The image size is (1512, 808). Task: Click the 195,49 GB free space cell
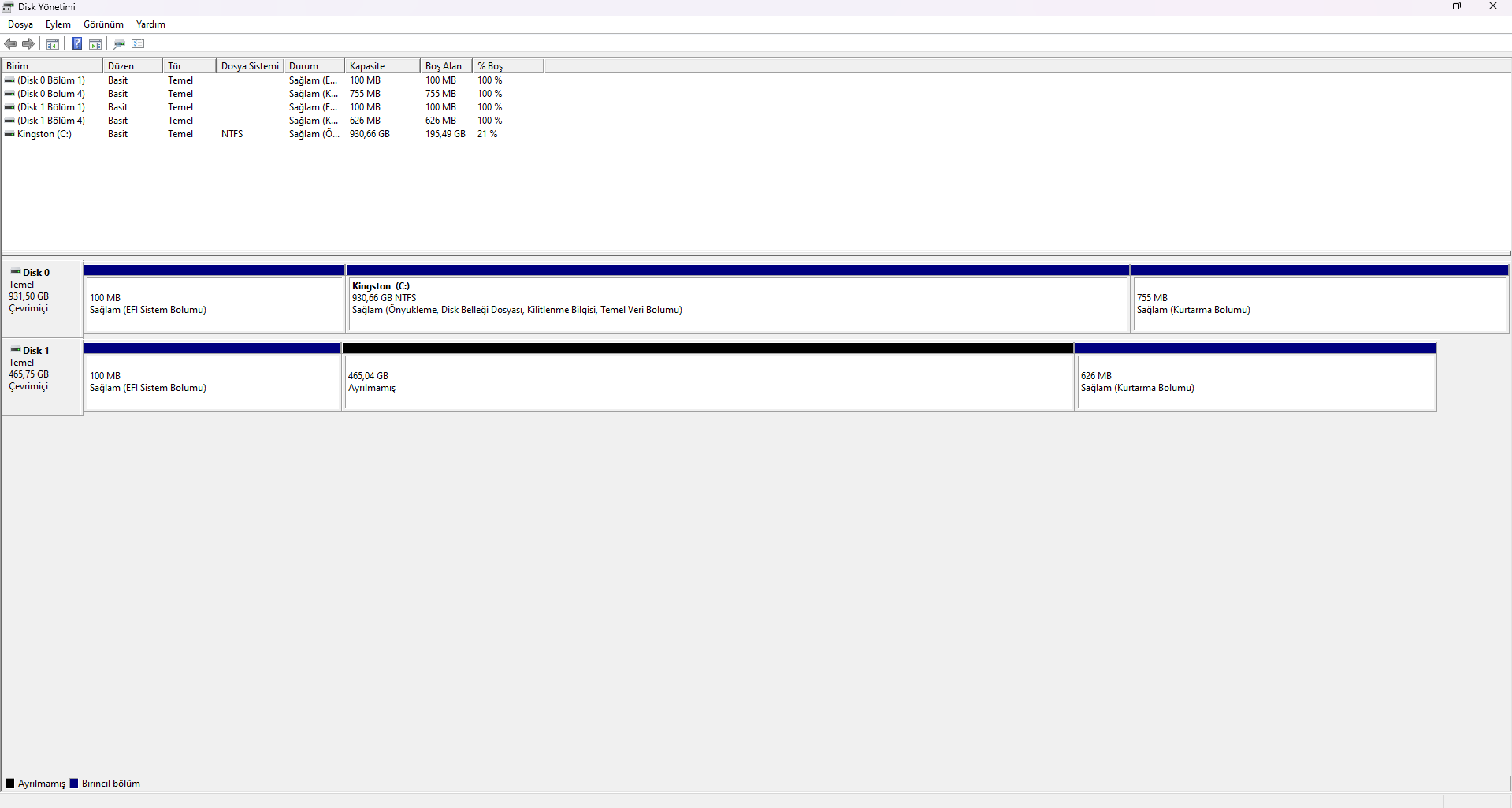point(445,134)
